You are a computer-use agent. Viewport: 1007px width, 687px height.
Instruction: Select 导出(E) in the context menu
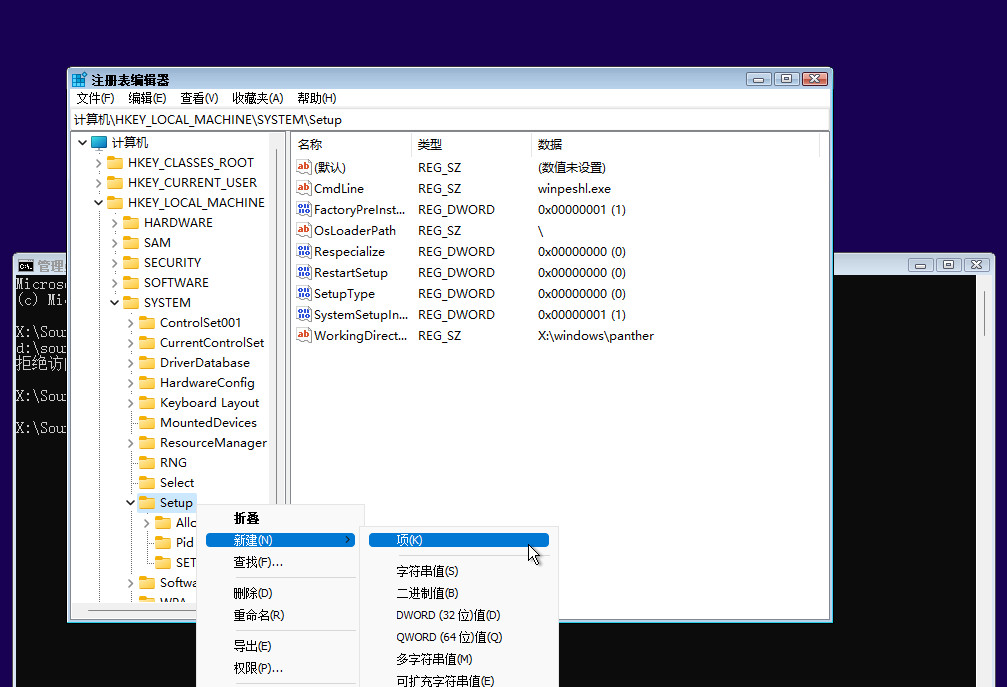280,647
